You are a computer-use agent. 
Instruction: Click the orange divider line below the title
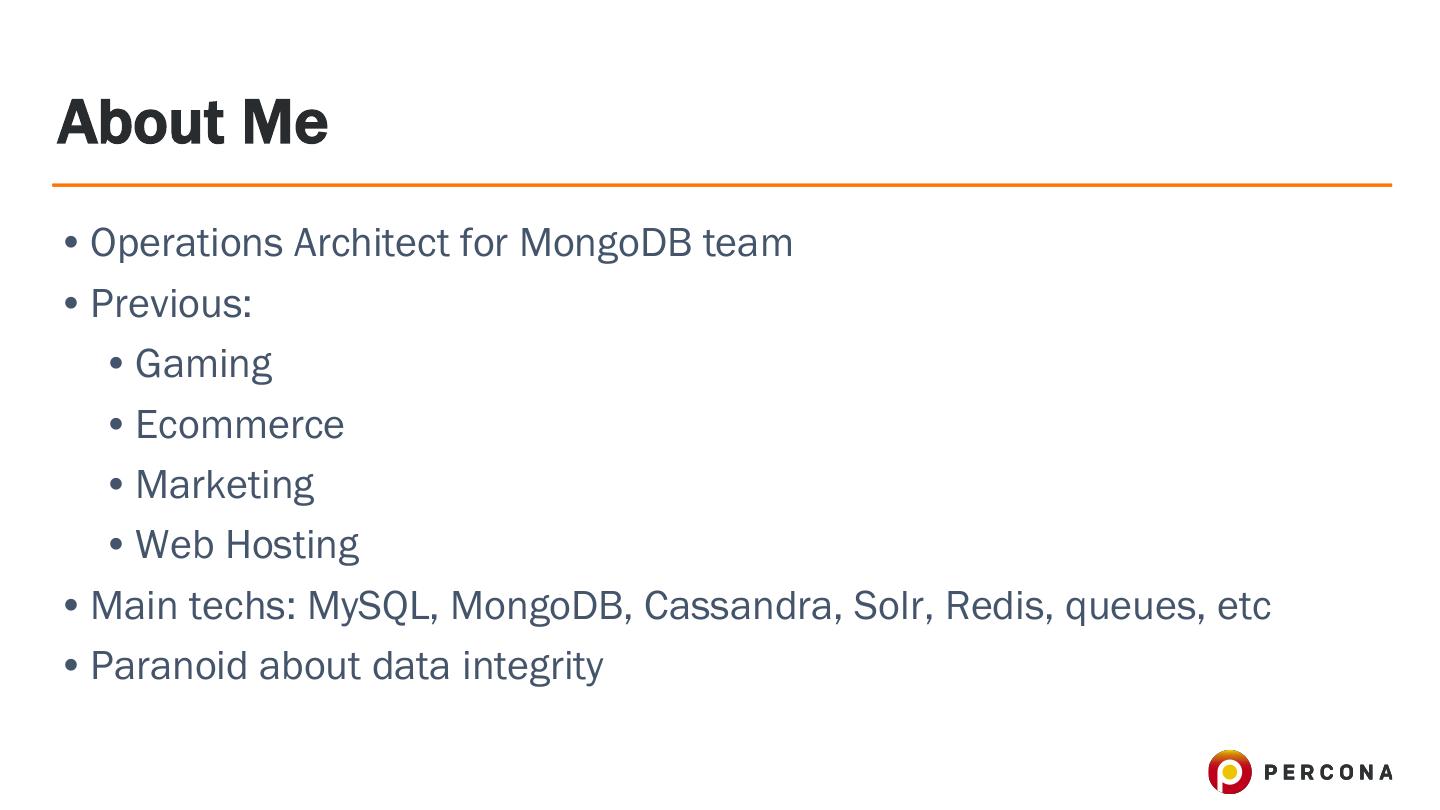tap(720, 185)
